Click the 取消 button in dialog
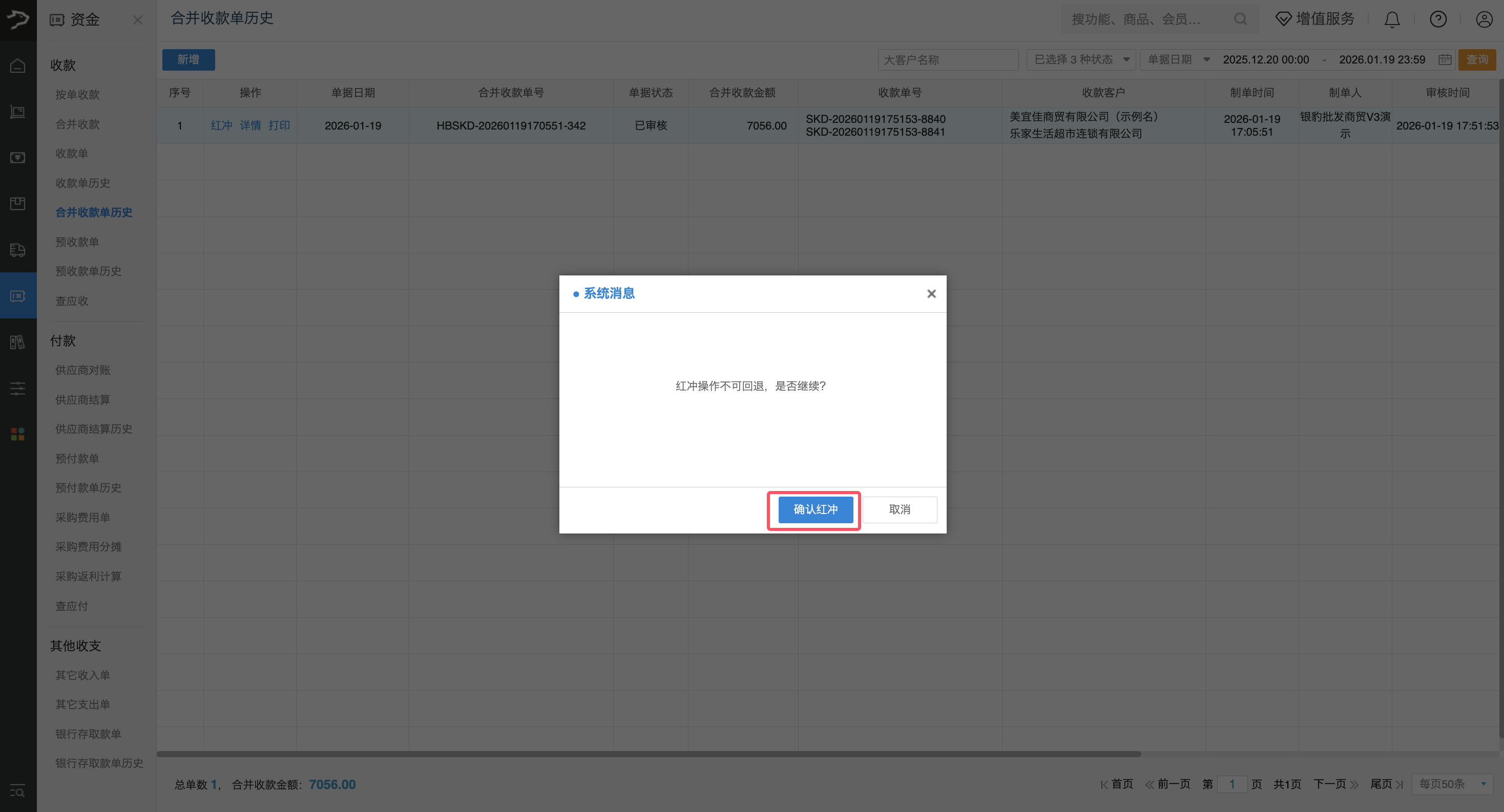 click(x=899, y=509)
